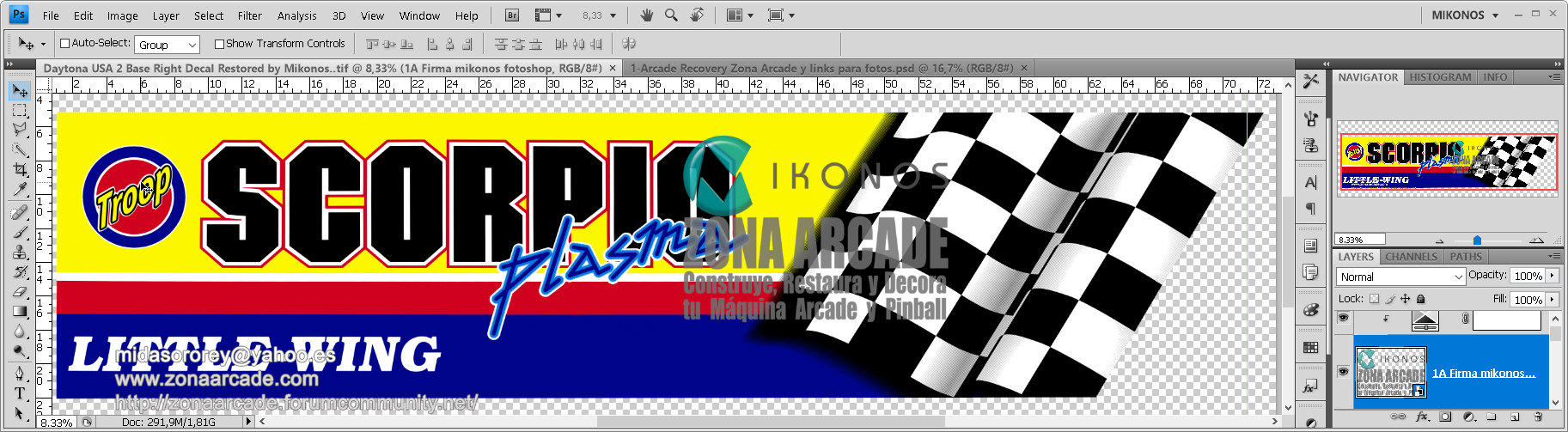Open the Image menu
Screen dimensions: 1568x432
point(122,15)
